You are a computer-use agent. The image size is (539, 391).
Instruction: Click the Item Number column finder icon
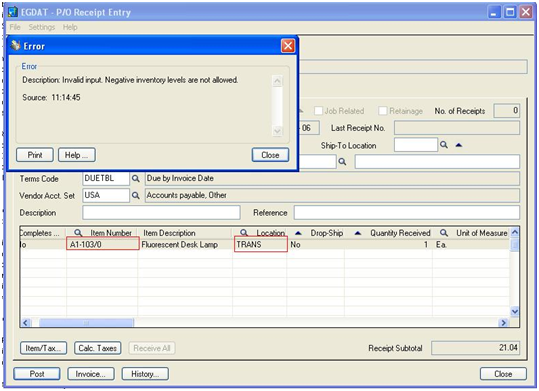[x=78, y=233]
